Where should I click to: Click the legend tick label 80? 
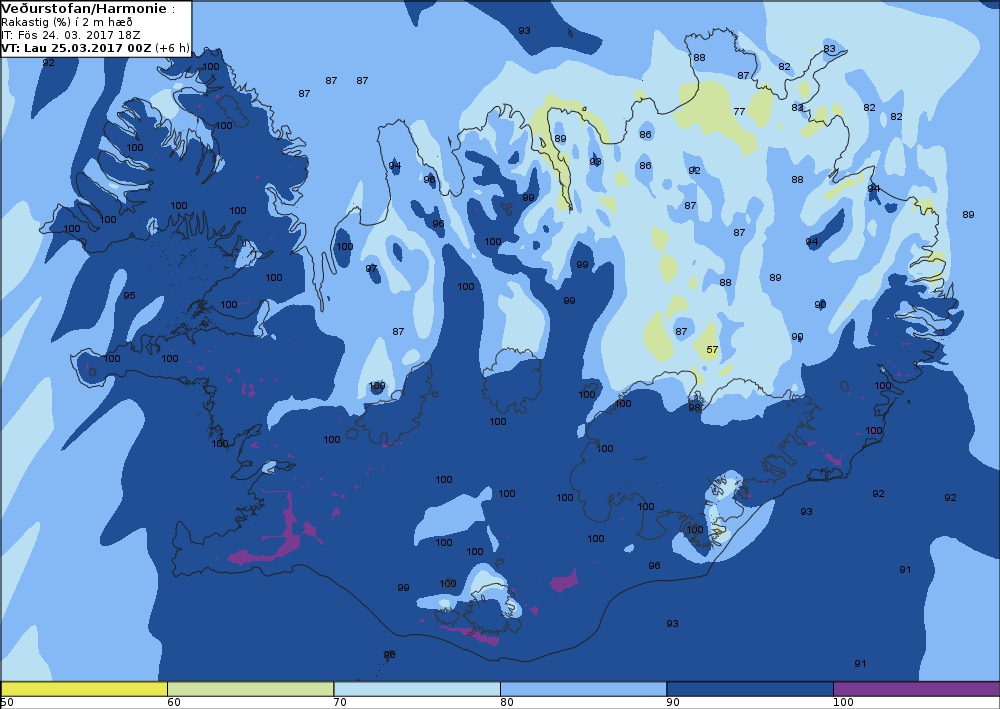click(506, 703)
